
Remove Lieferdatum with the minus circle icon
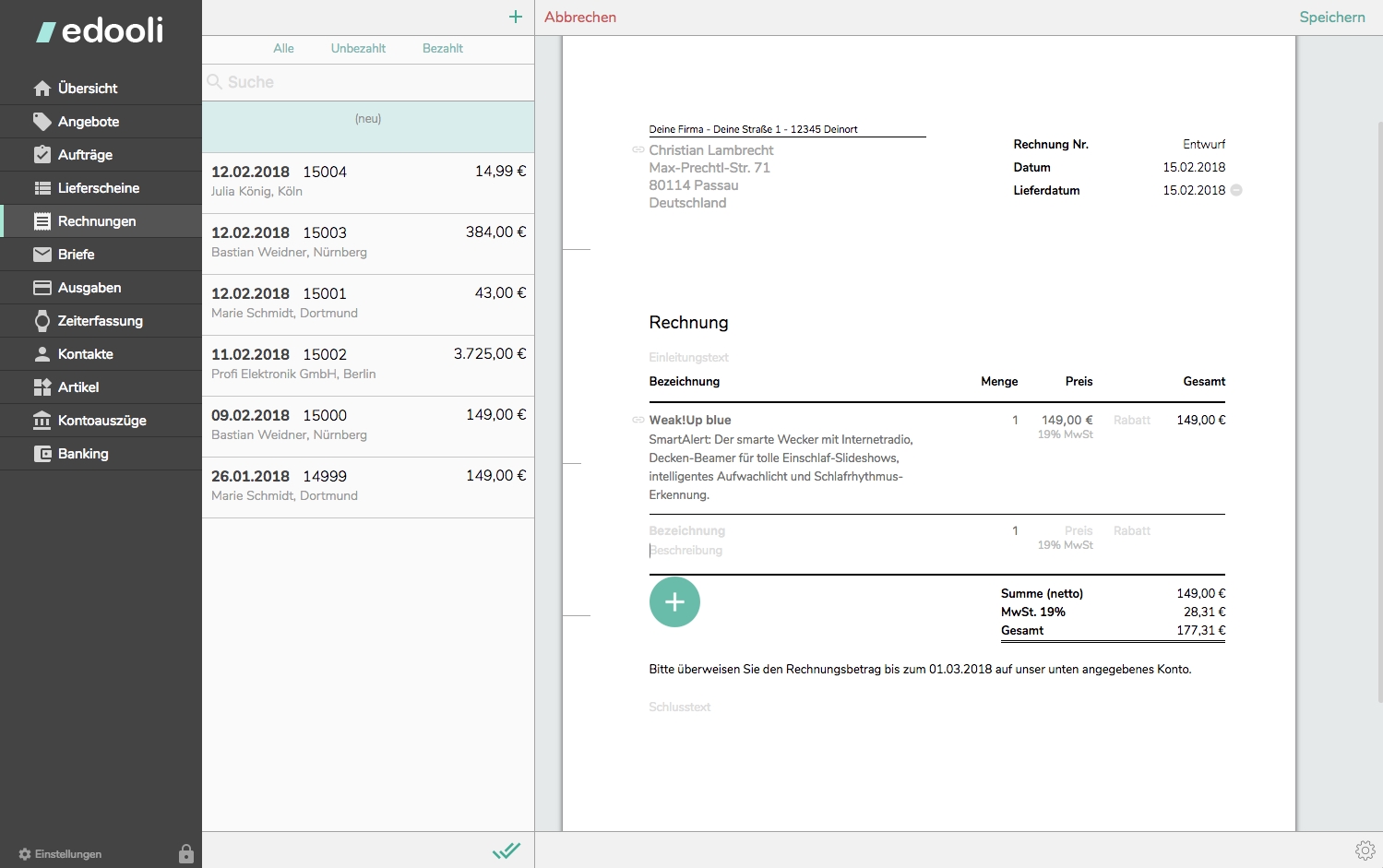(x=1236, y=190)
